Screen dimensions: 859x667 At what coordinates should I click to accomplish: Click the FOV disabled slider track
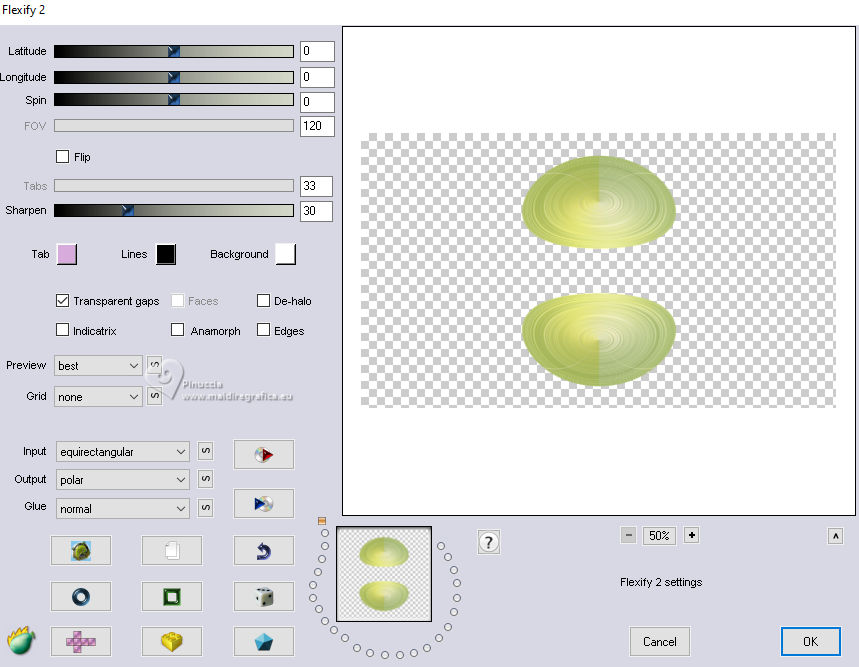click(x=174, y=126)
